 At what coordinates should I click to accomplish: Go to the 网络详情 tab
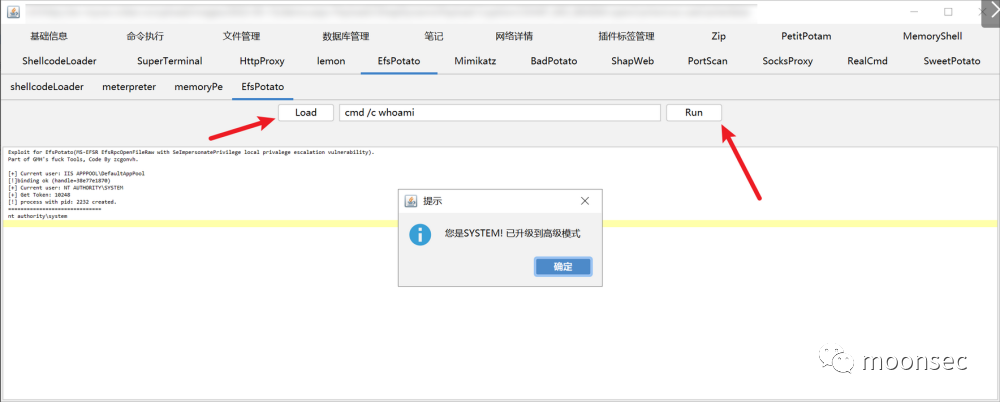point(514,36)
